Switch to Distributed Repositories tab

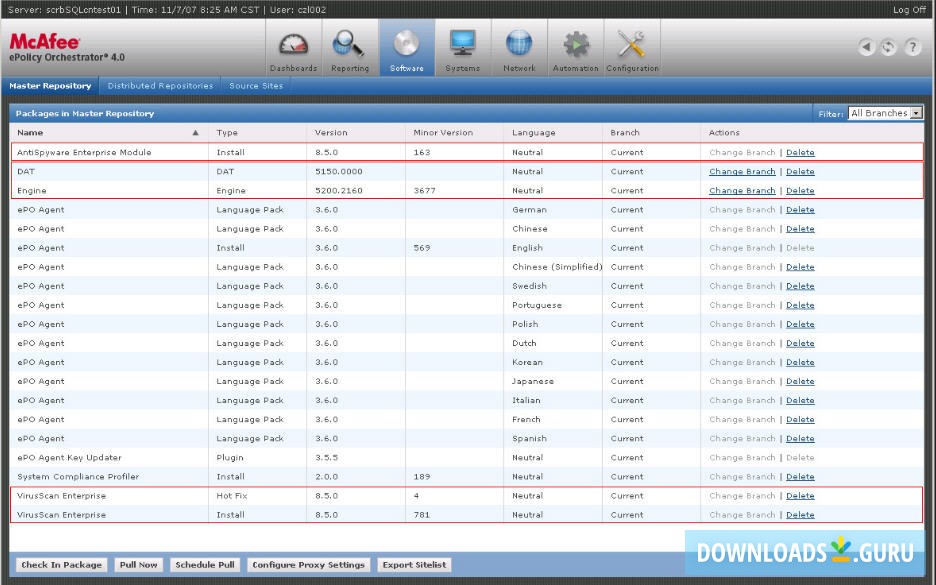pyautogui.click(x=160, y=86)
